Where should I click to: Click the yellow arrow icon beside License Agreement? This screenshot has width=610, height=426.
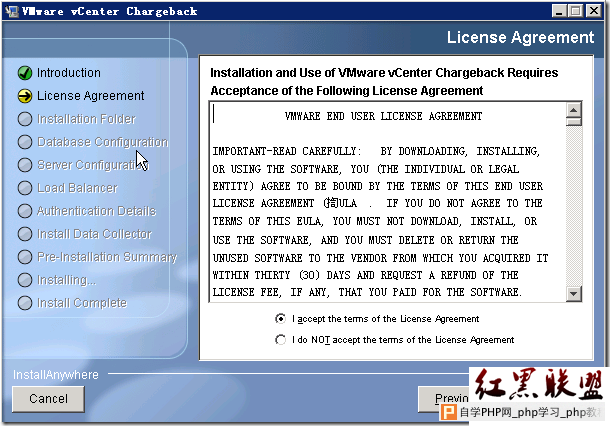pos(25,96)
